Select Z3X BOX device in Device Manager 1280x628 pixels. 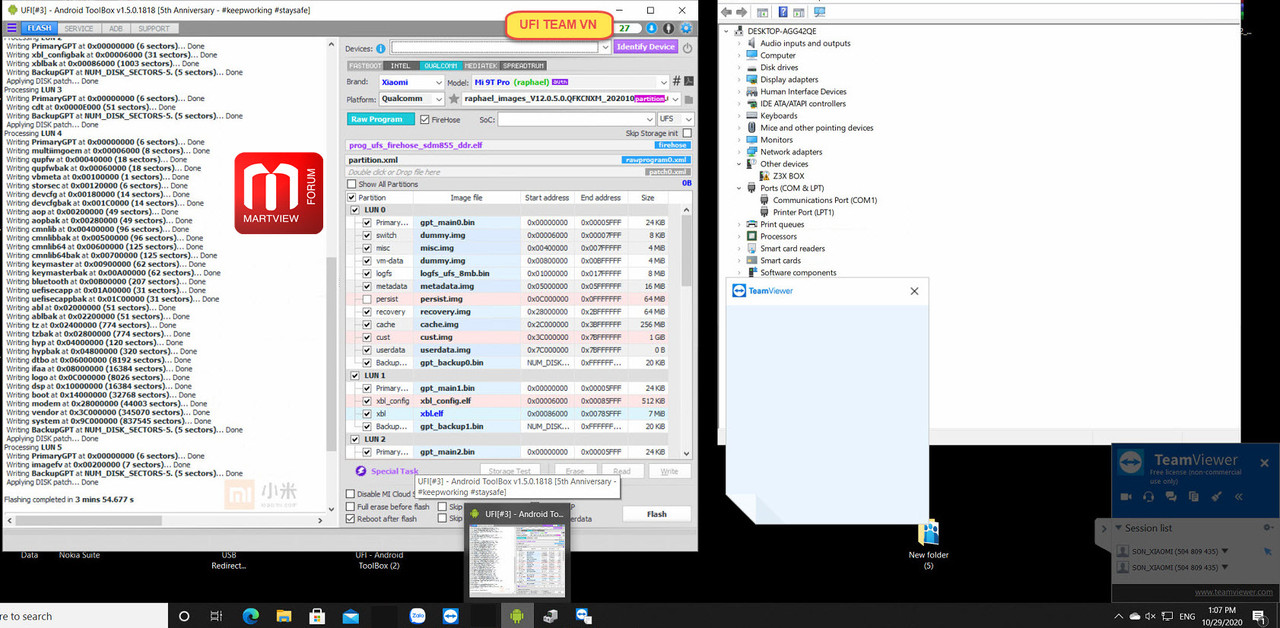pyautogui.click(x=788, y=176)
